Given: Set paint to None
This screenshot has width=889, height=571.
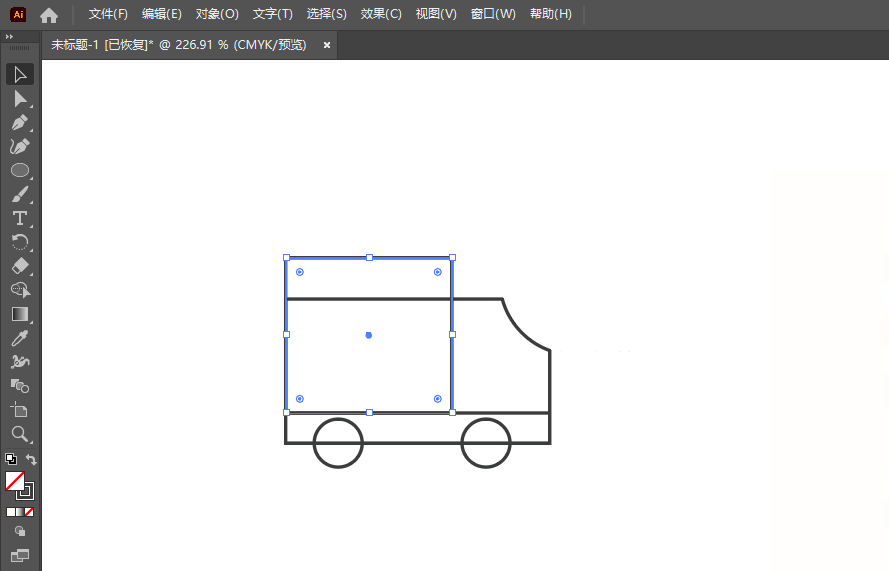Looking at the screenshot, I should click(29, 512).
